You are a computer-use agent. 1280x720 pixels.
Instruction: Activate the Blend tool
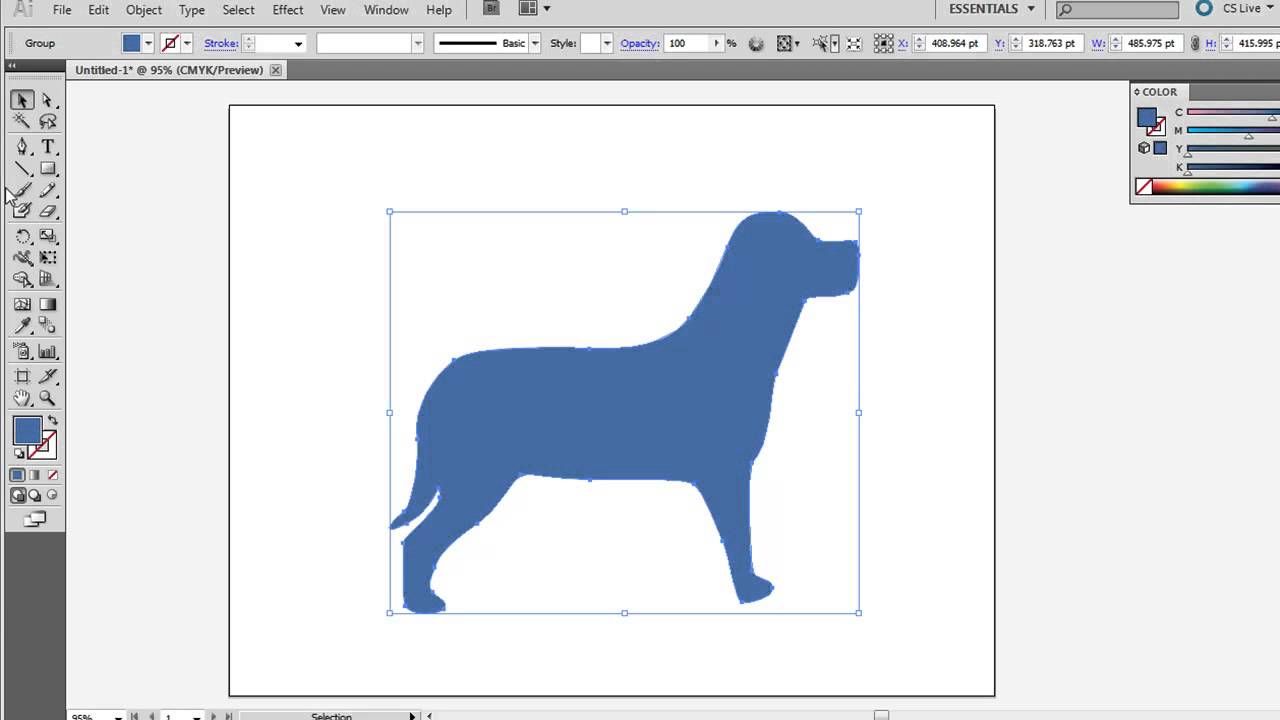(x=48, y=325)
